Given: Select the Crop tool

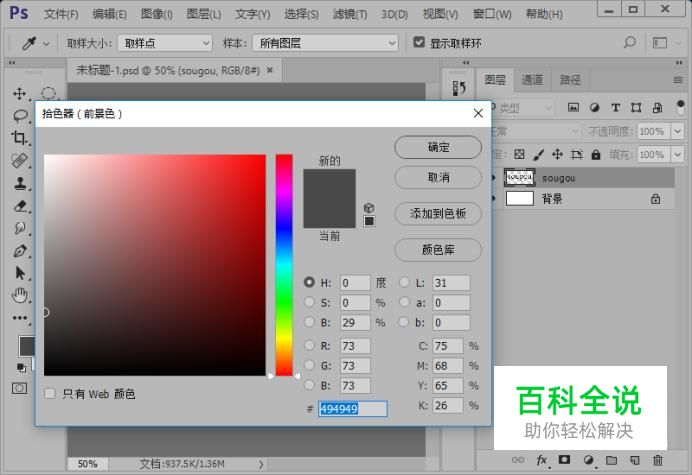Looking at the screenshot, I should pyautogui.click(x=19, y=138).
